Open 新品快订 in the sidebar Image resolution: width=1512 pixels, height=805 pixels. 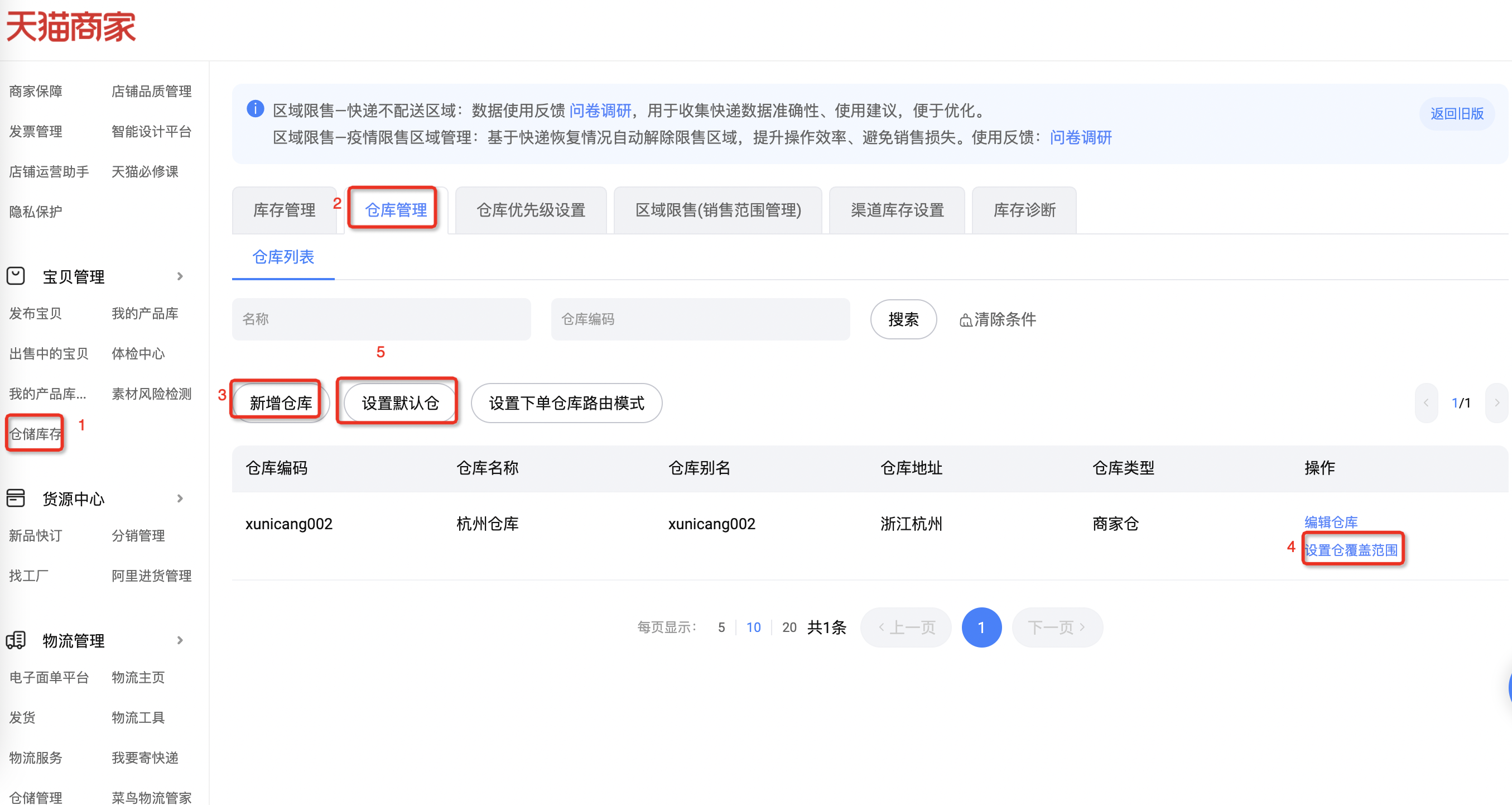pyautogui.click(x=35, y=535)
